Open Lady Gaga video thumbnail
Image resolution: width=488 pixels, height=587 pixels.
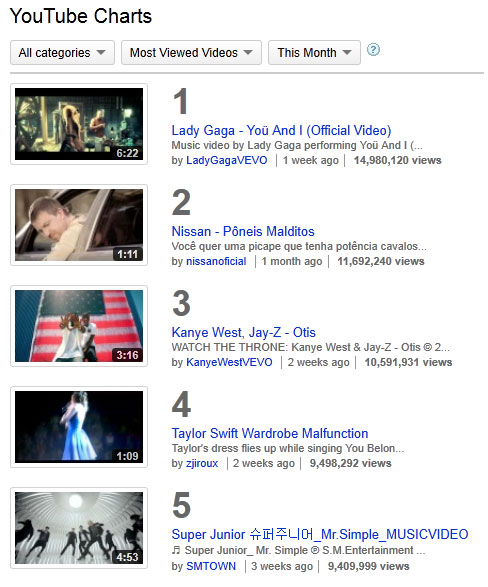click(x=79, y=124)
